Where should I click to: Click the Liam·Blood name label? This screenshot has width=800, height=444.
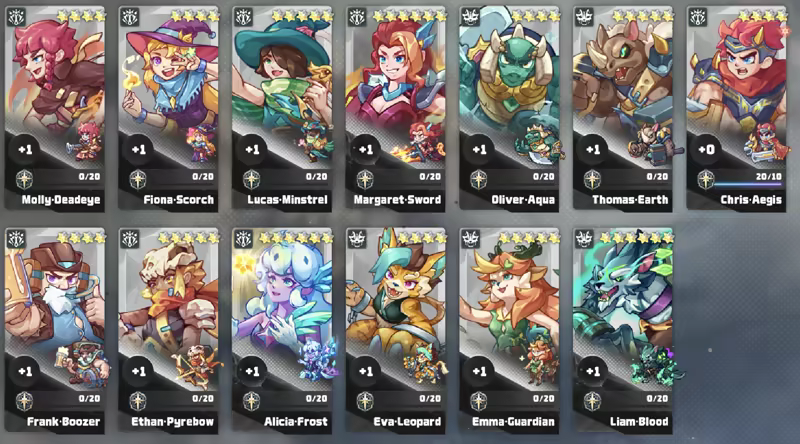point(639,422)
